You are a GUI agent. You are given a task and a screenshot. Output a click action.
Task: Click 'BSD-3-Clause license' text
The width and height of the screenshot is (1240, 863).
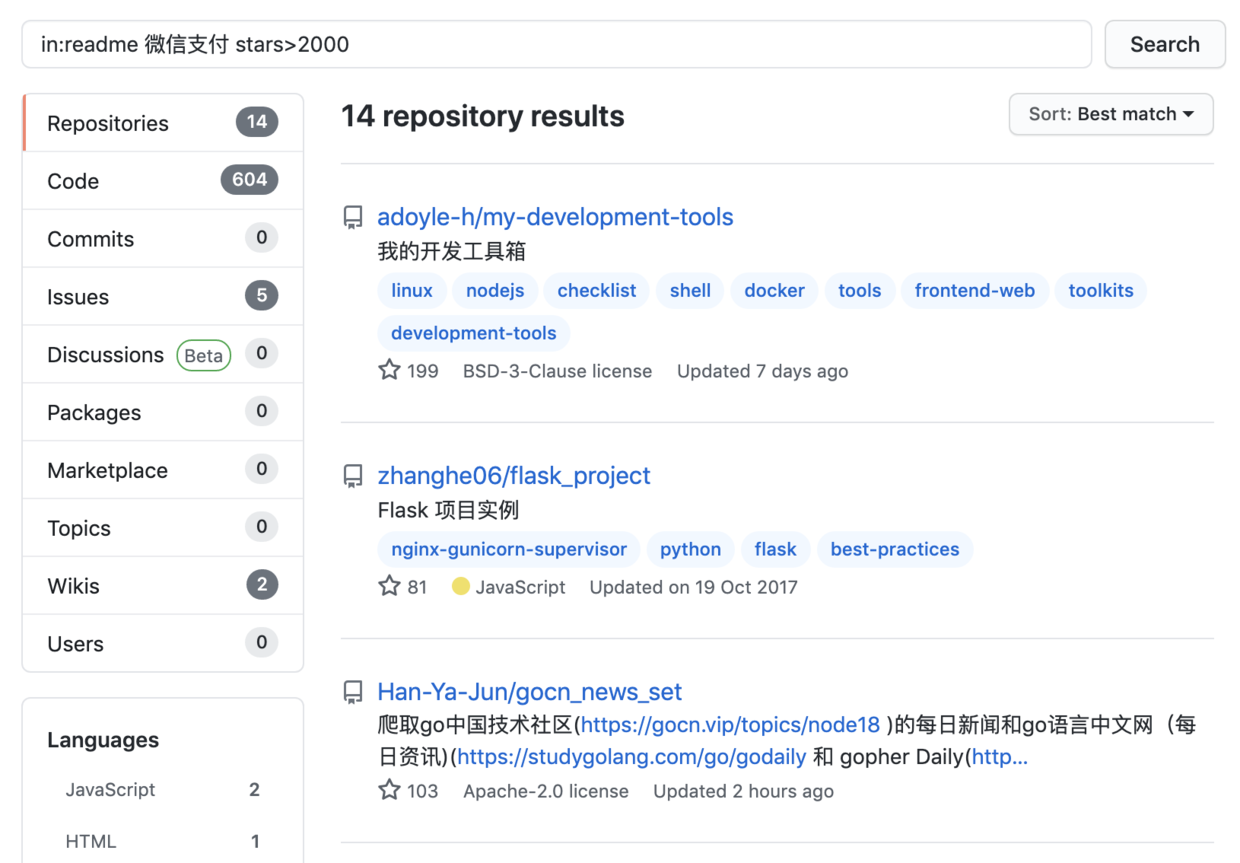click(x=557, y=371)
